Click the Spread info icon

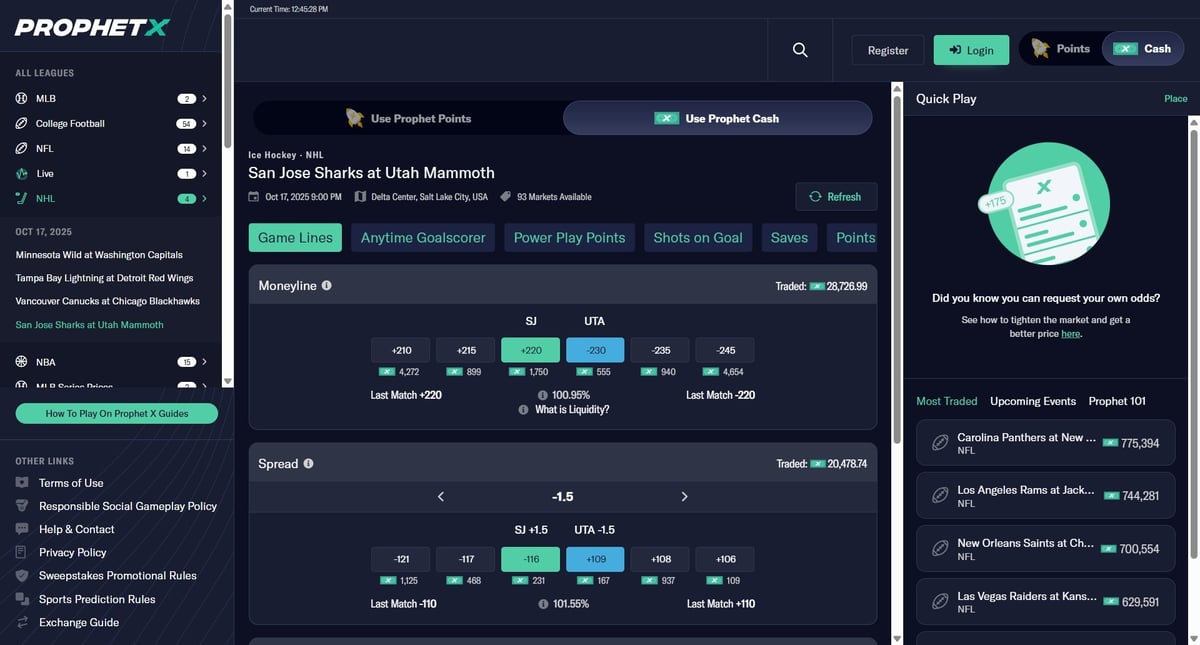[308, 464]
